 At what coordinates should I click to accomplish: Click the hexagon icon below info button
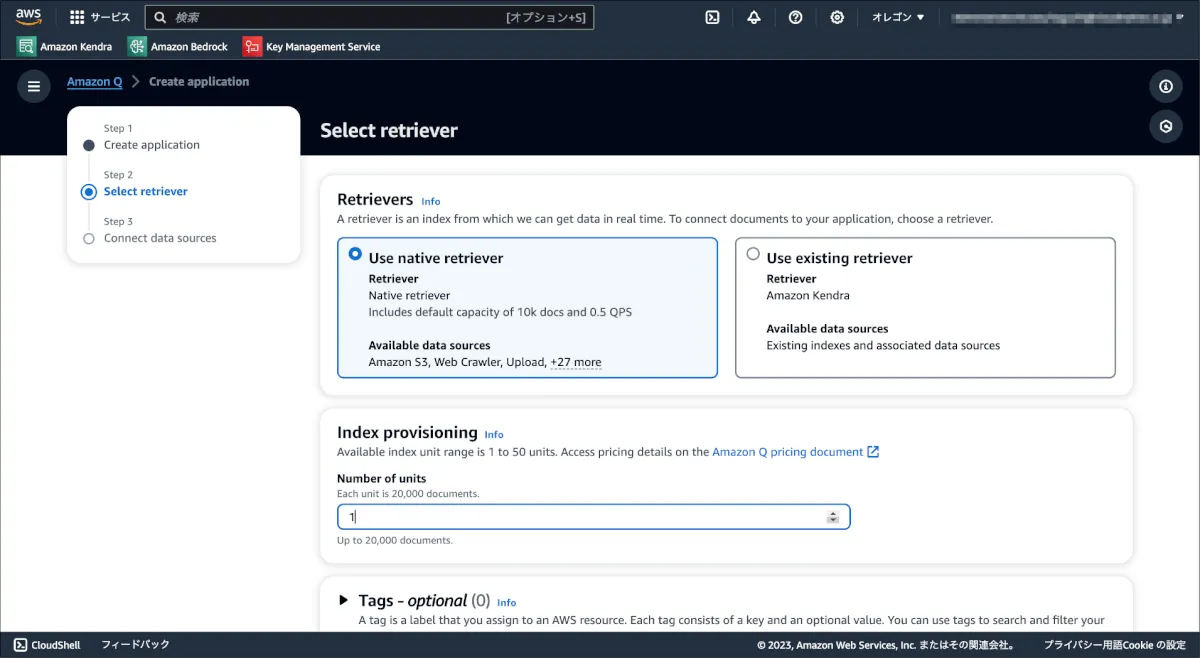(1165, 127)
